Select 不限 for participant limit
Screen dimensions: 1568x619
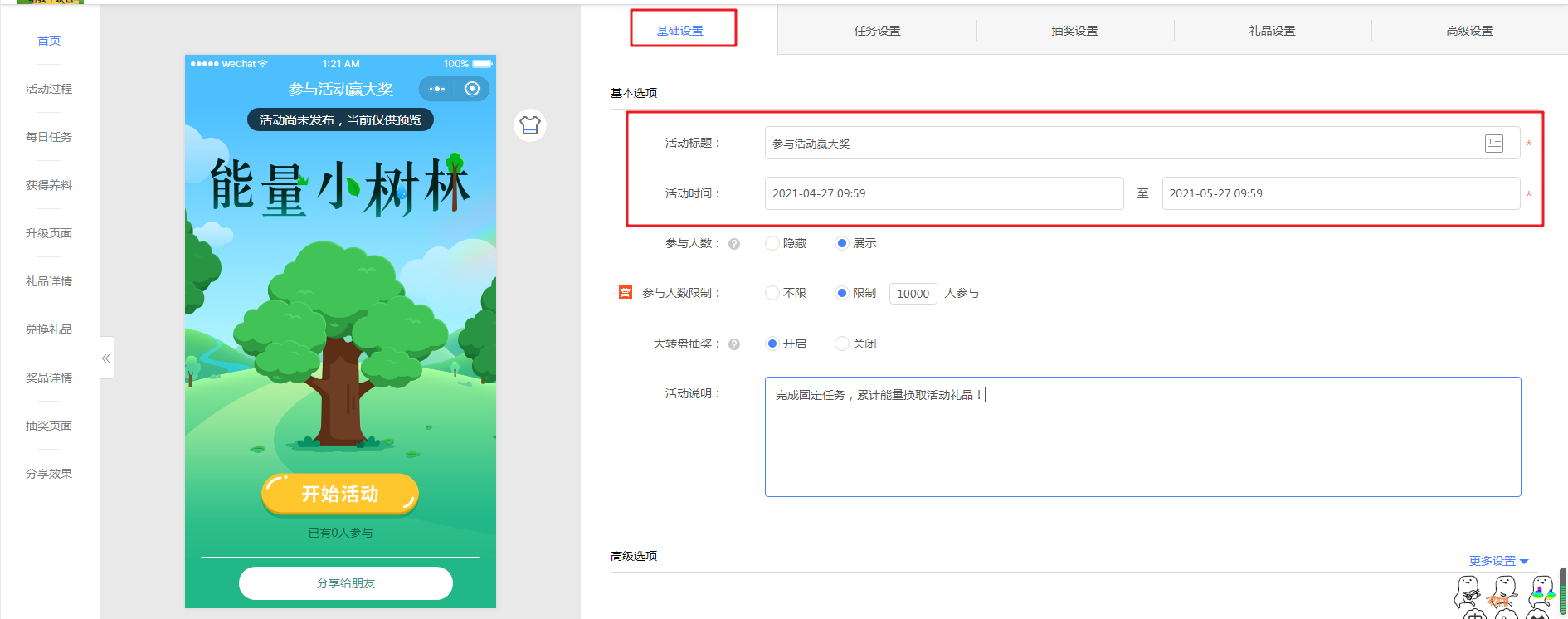(x=772, y=293)
